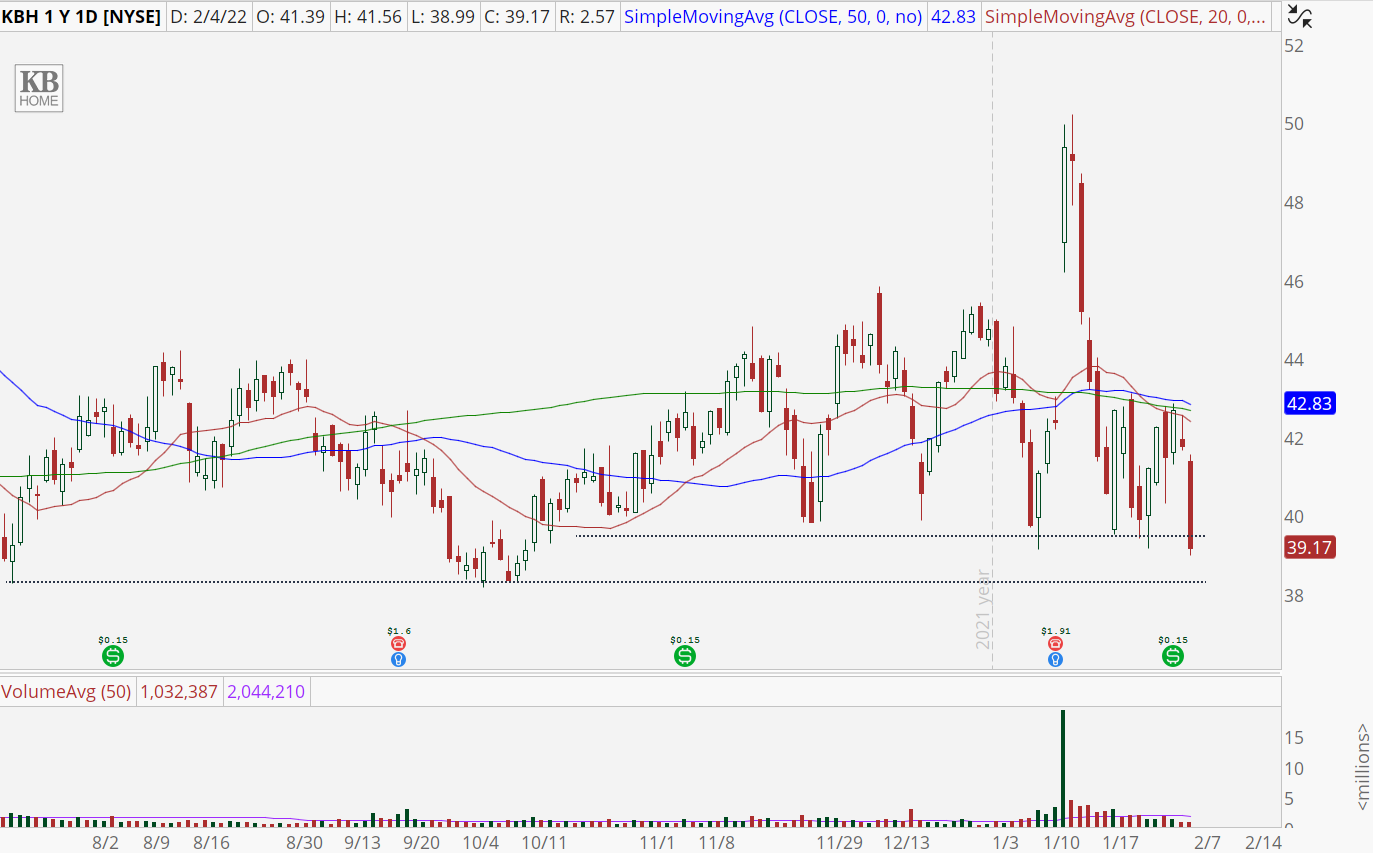
Task: Click the VolumeAvg (50) study label
Action: pyautogui.click(x=66, y=691)
